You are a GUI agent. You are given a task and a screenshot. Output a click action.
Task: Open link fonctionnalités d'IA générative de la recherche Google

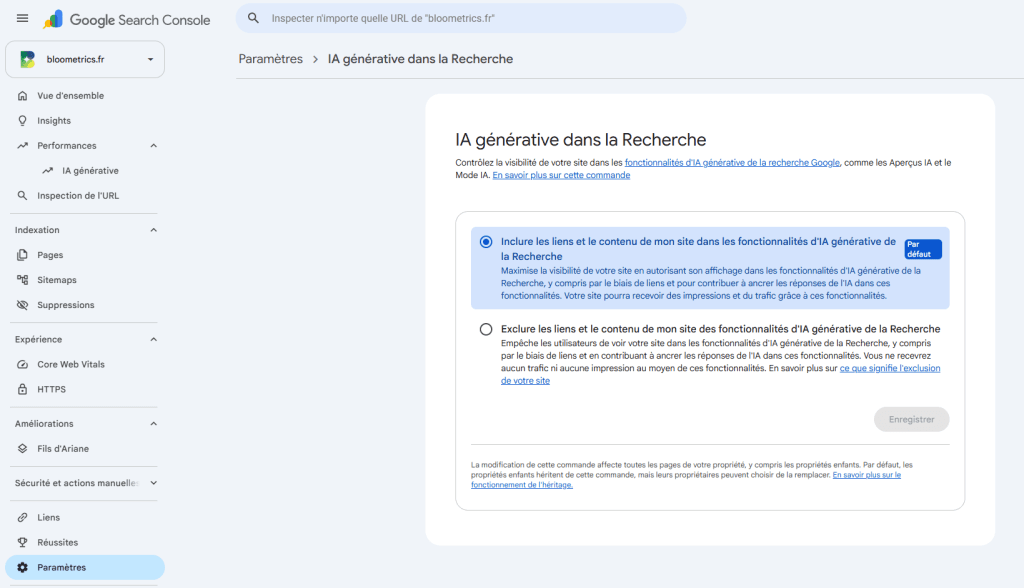point(732,163)
